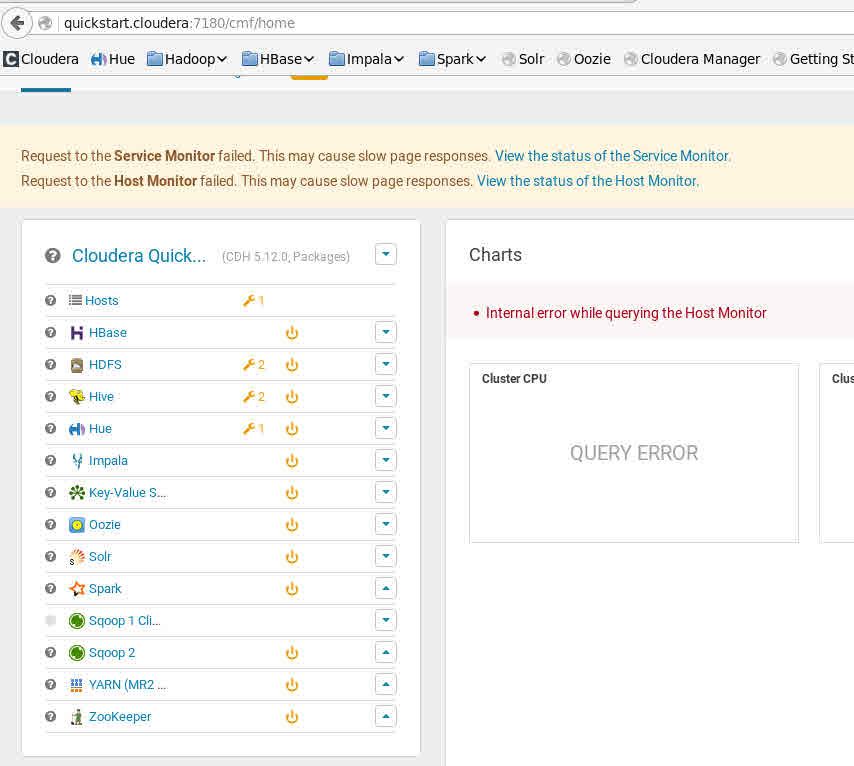Open Sqoop 1 Client actions dropdown
The image size is (854, 766).
tap(386, 620)
